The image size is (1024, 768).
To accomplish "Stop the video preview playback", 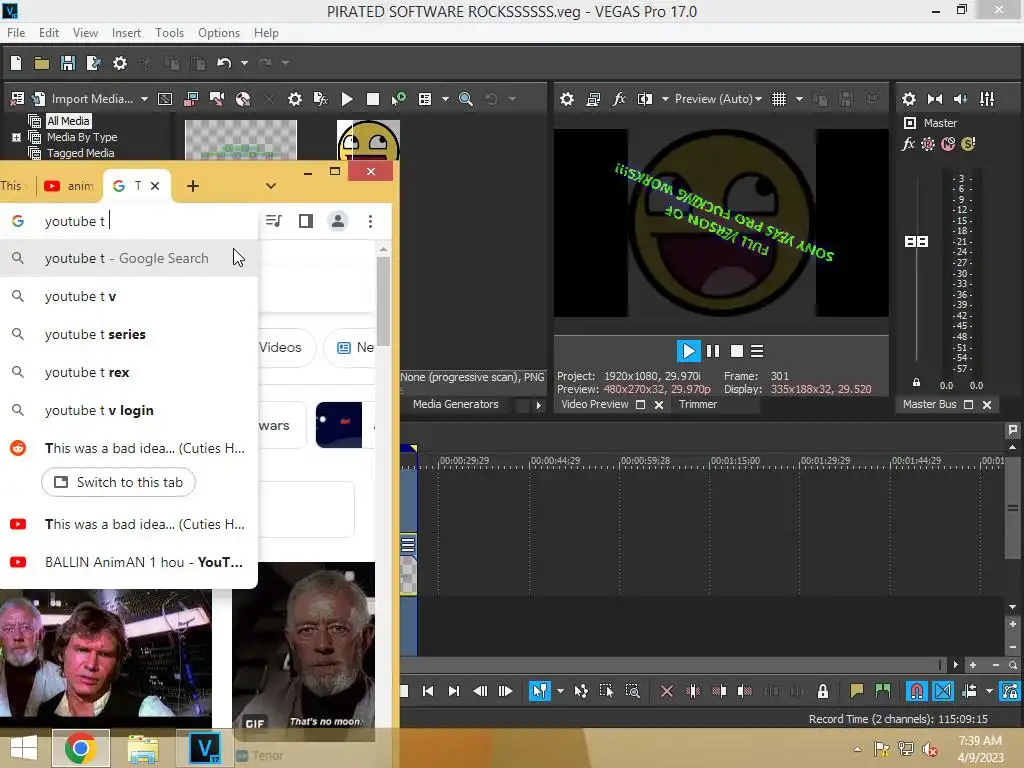I will pyautogui.click(x=737, y=351).
